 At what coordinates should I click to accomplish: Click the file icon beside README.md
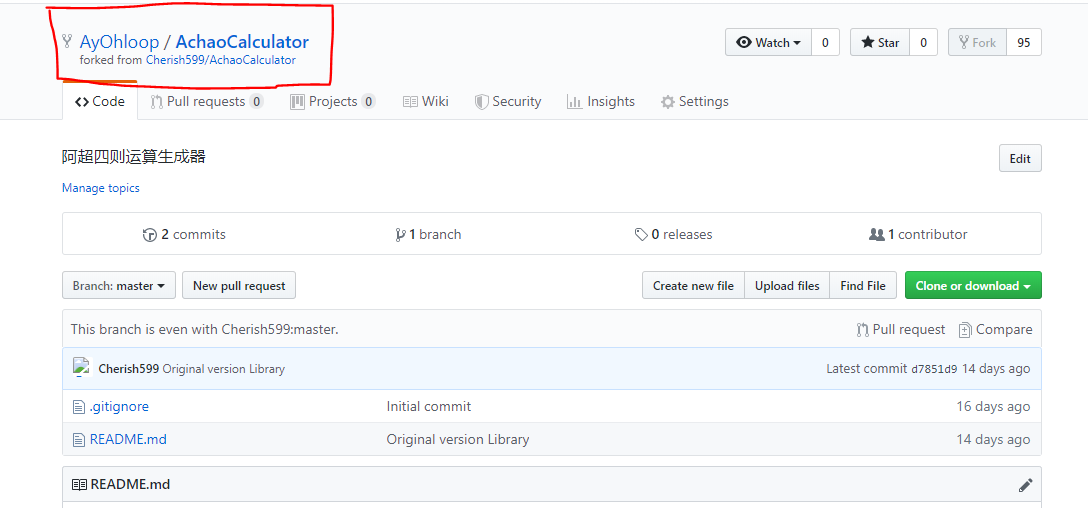pyautogui.click(x=78, y=440)
